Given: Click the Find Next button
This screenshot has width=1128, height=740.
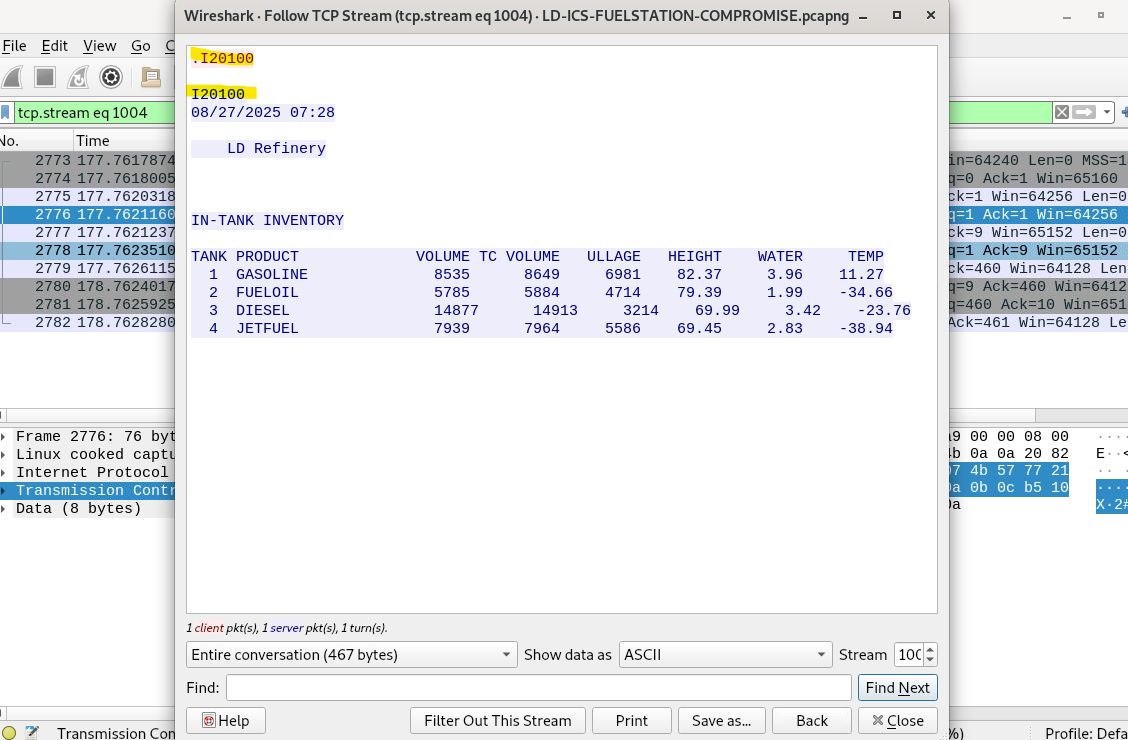Looking at the screenshot, I should (x=897, y=687).
